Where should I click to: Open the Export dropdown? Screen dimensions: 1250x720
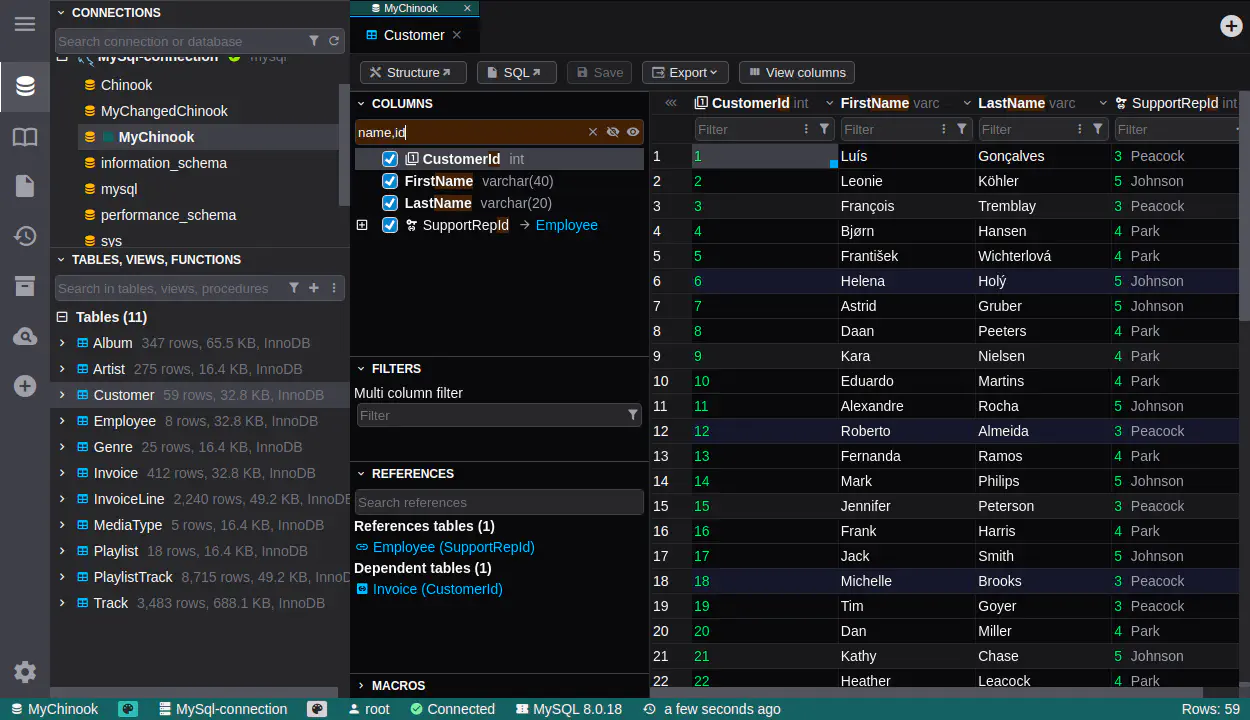[685, 72]
